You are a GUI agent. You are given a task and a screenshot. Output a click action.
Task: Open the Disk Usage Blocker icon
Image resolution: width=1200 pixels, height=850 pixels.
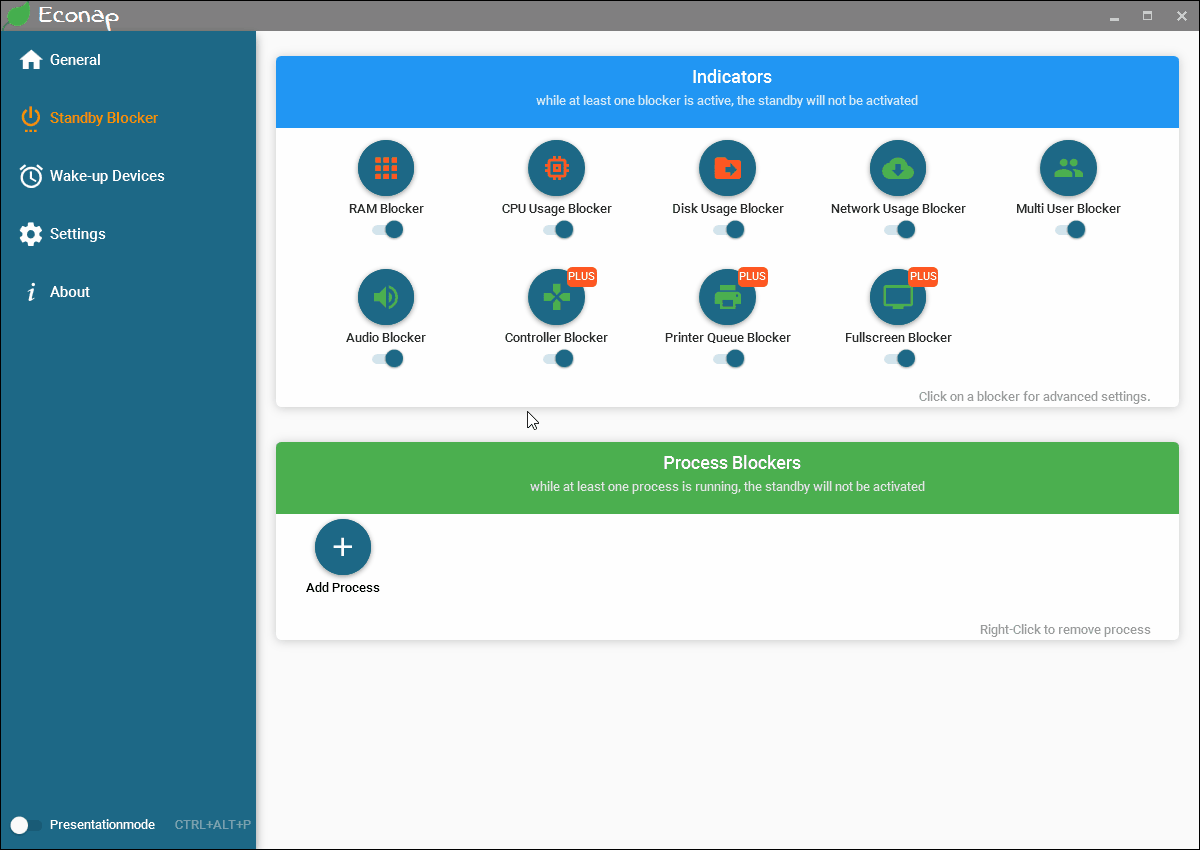[727, 168]
